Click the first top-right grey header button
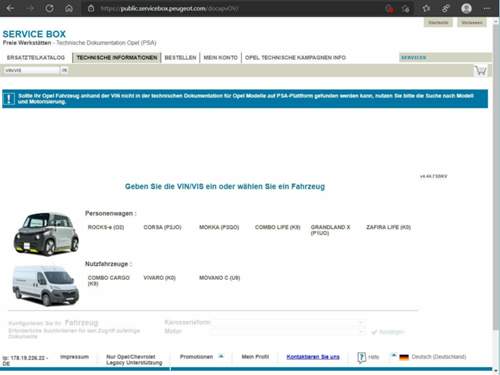This screenshot has height=375, width=500. [438, 23]
